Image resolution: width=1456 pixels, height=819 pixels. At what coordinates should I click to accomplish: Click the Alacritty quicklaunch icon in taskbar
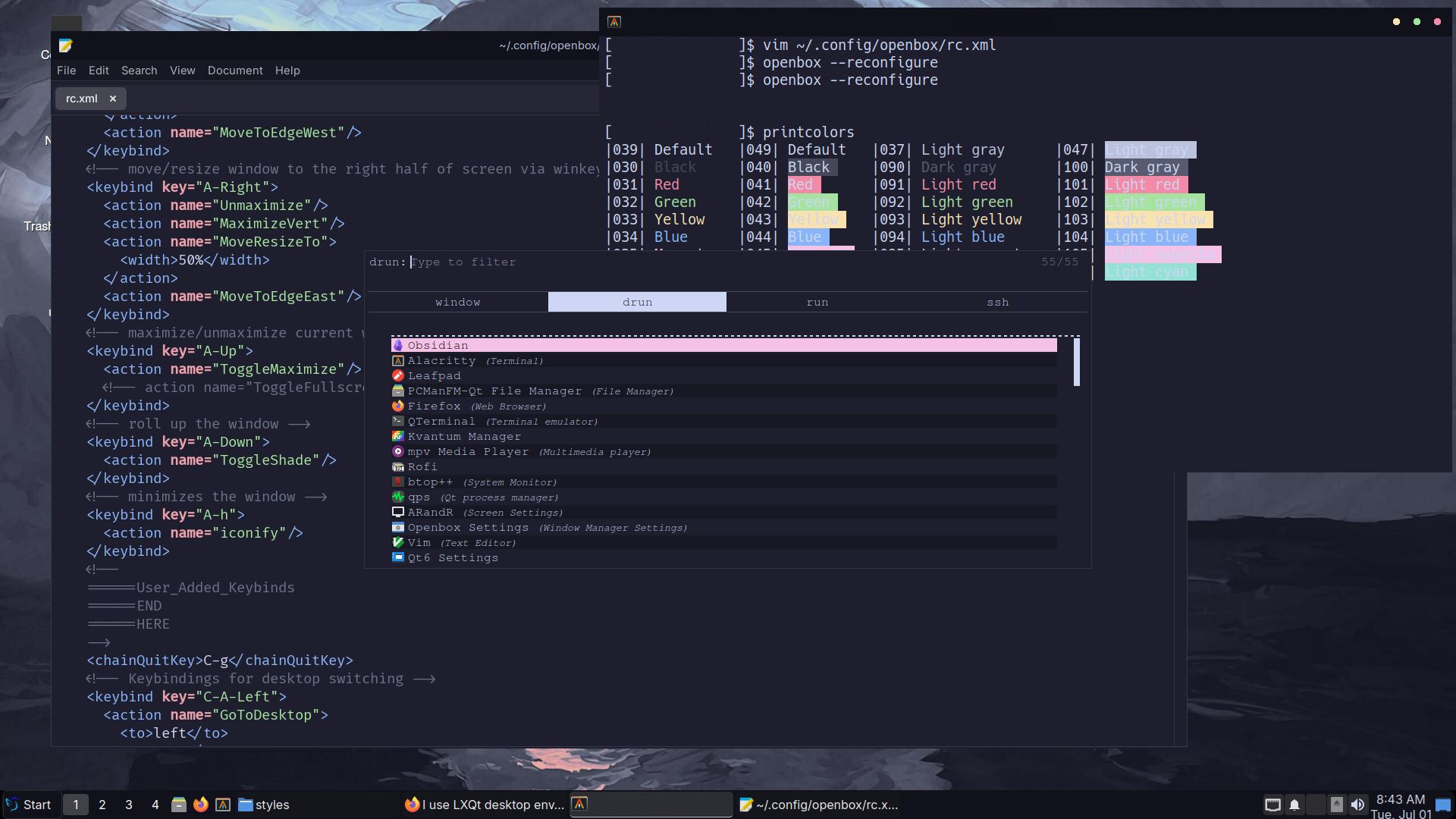223,805
